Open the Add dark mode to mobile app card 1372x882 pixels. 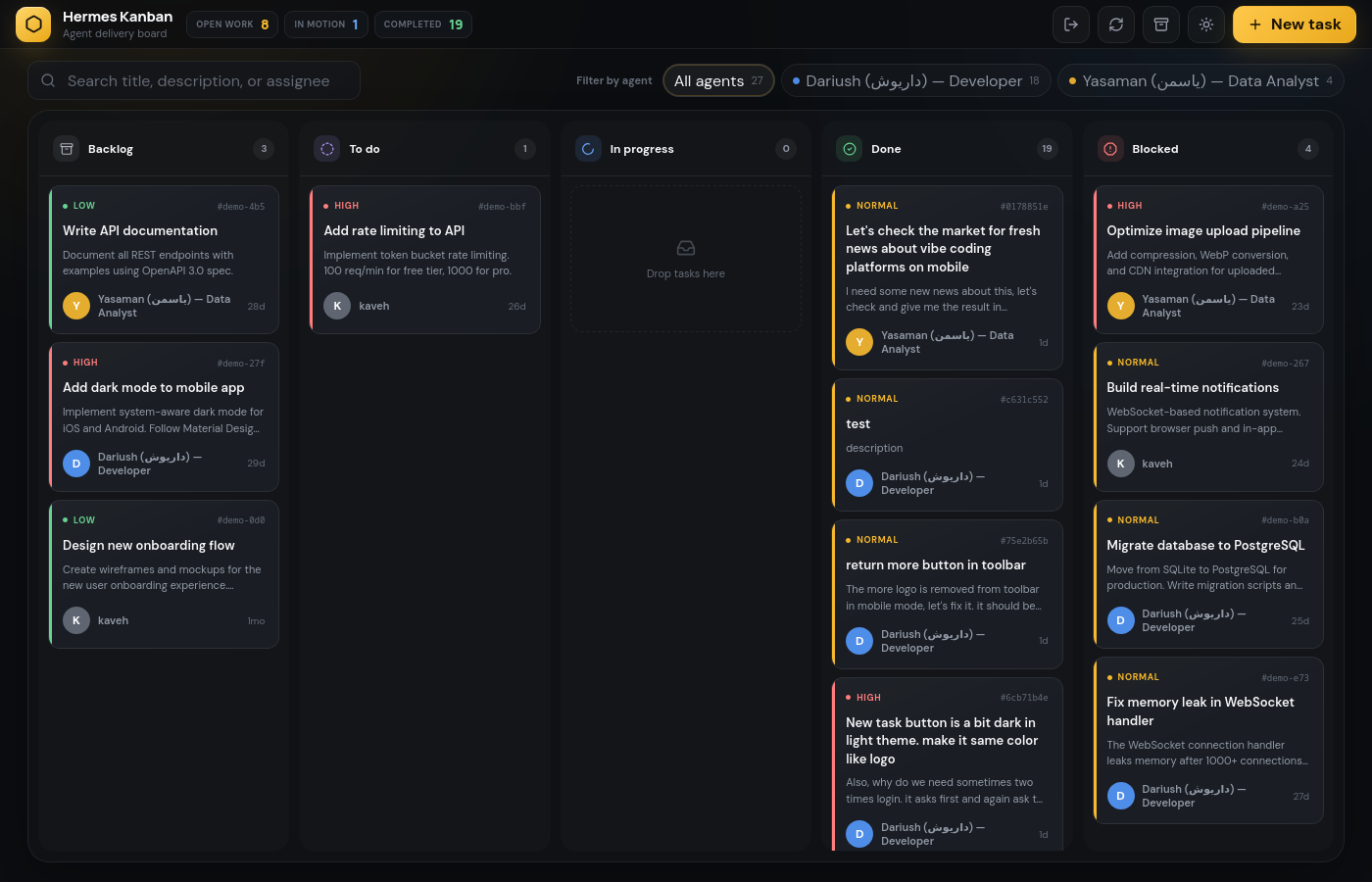(165, 417)
